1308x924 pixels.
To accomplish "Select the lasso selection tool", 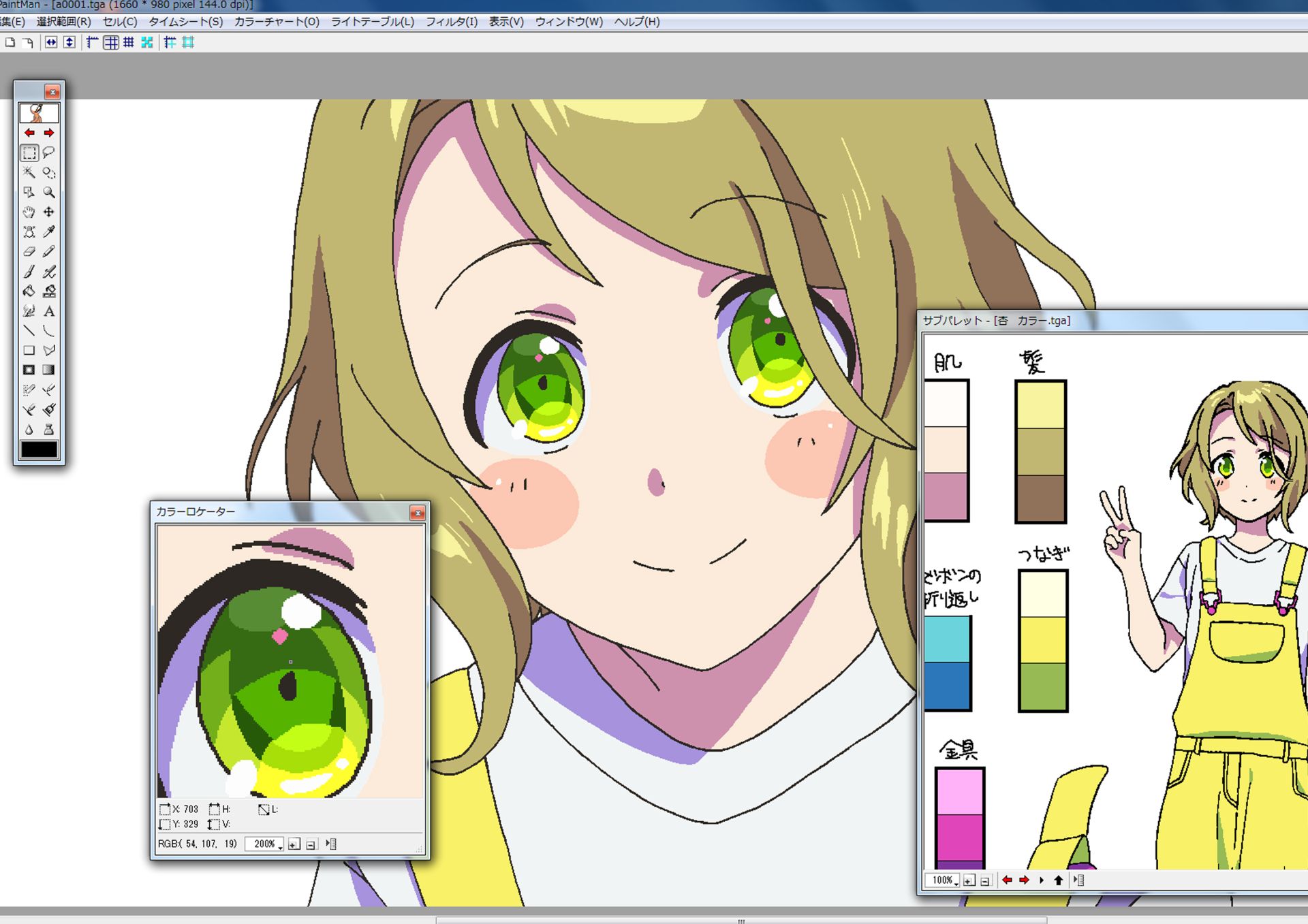I will (49, 153).
